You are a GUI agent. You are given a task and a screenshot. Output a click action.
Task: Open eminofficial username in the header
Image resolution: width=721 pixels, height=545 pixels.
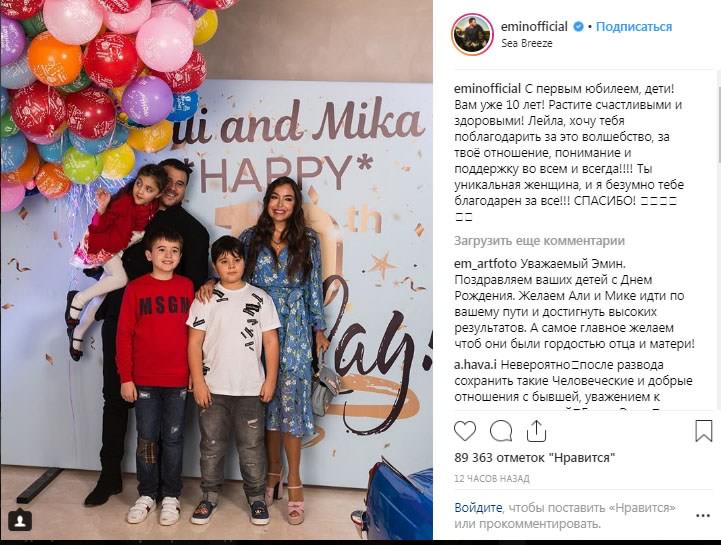coord(534,27)
